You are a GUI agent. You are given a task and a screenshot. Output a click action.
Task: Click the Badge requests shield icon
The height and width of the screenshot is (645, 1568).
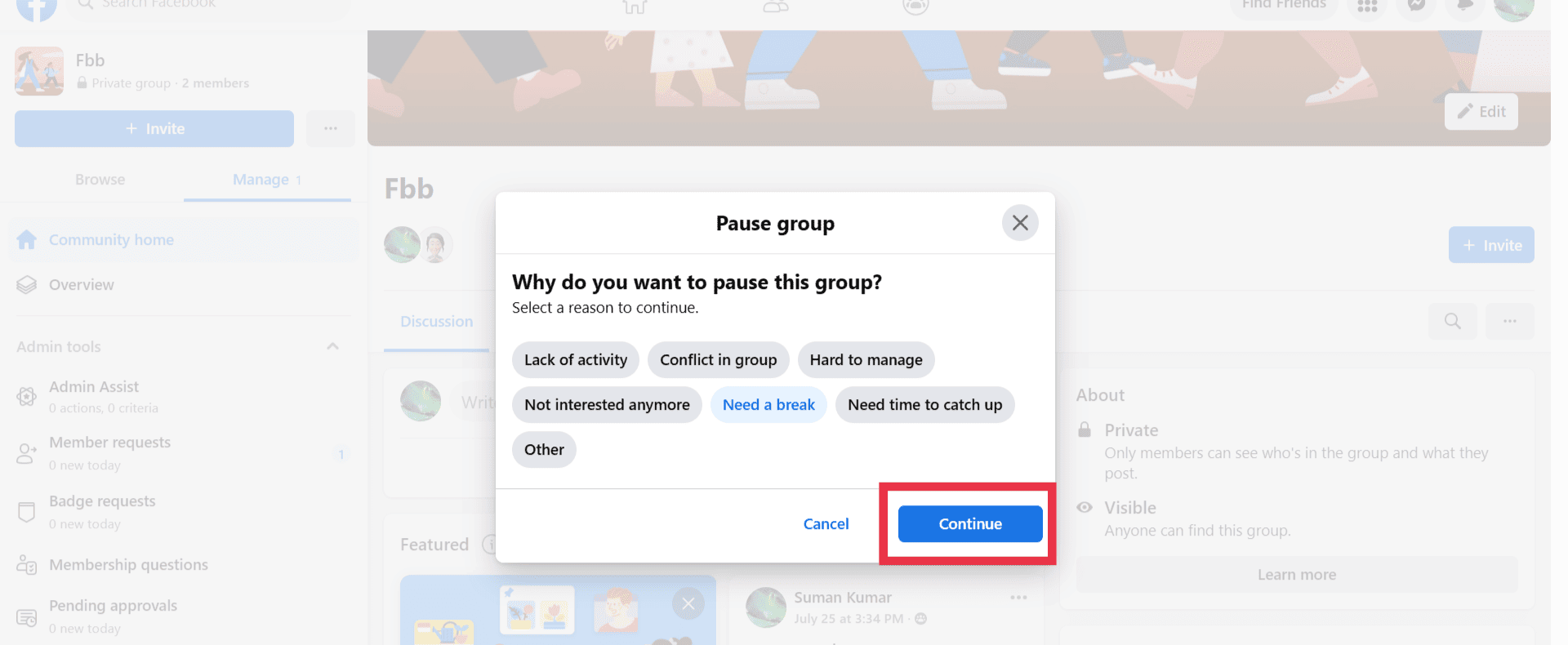pyautogui.click(x=27, y=512)
